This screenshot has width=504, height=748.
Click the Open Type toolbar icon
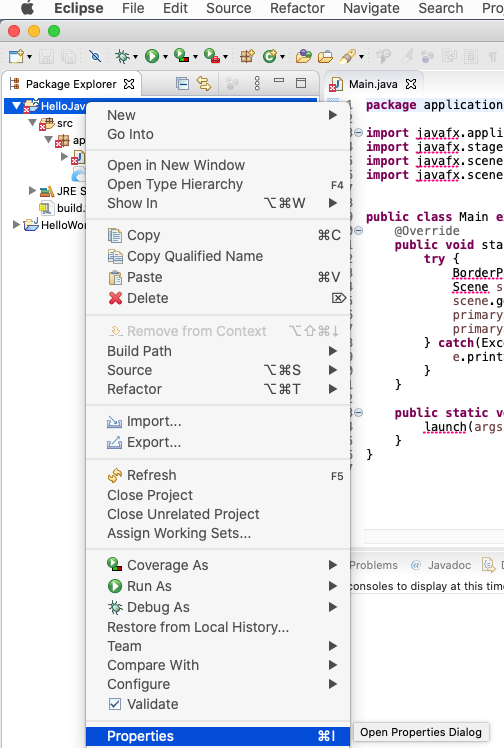coord(303,56)
